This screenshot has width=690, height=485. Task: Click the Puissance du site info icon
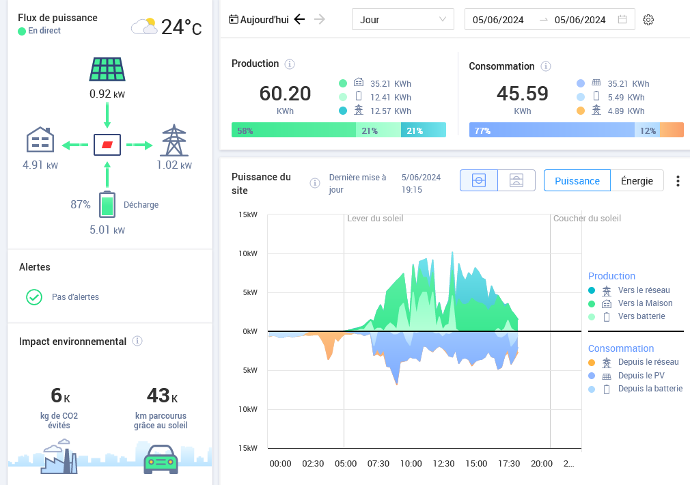click(315, 183)
